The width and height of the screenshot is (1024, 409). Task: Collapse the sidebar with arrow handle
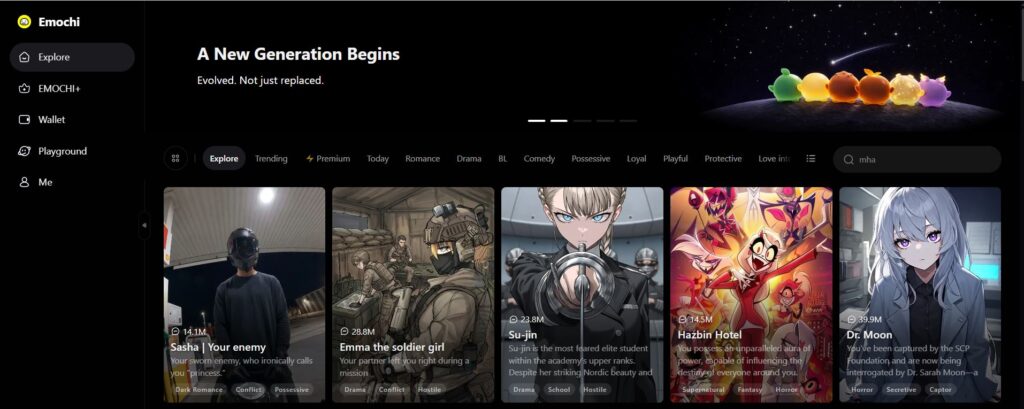click(144, 225)
